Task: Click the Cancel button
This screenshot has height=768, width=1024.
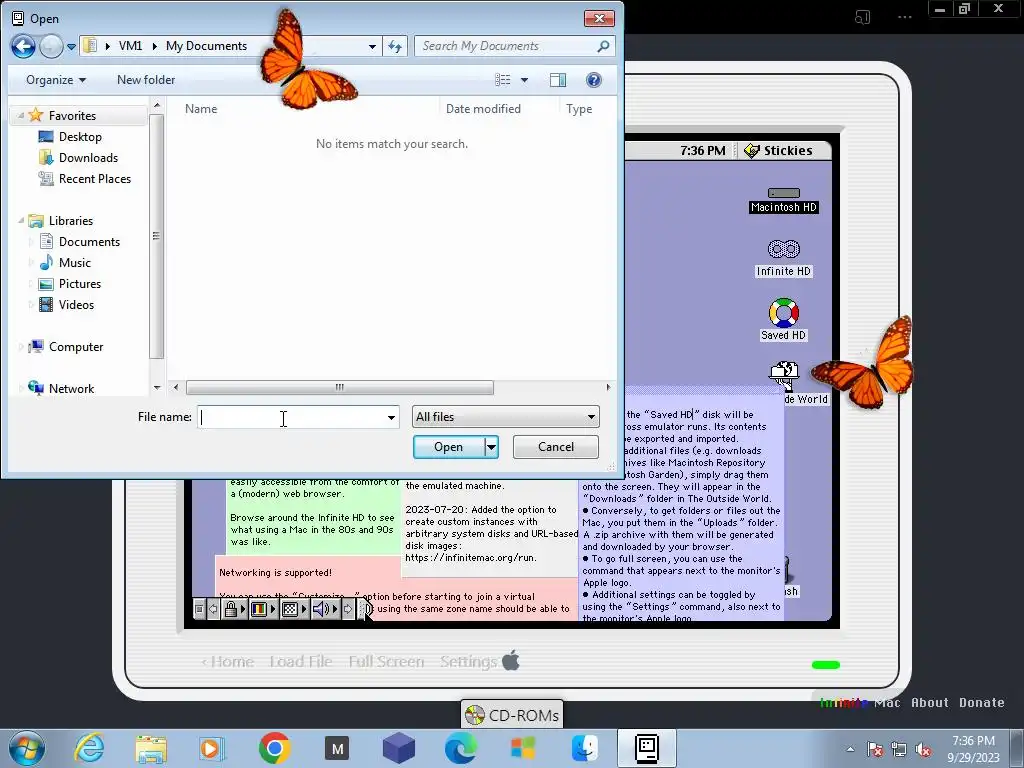Action: [556, 447]
